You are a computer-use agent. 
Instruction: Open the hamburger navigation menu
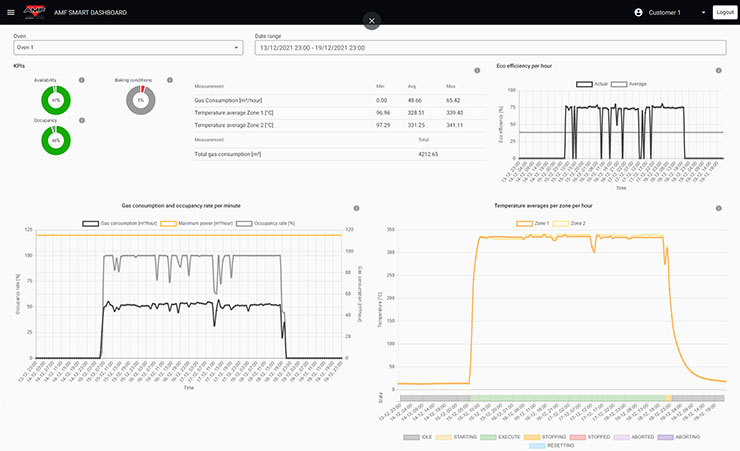point(11,12)
